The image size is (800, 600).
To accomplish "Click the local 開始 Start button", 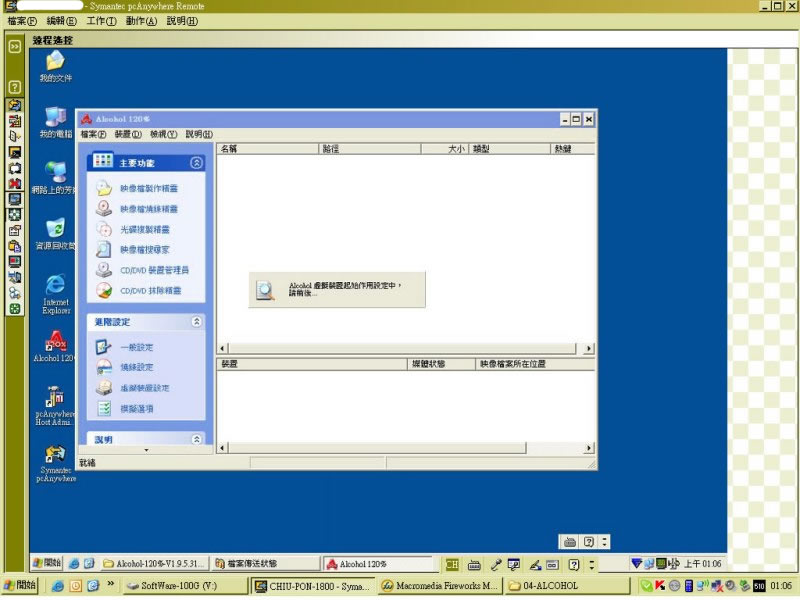I will [19, 585].
